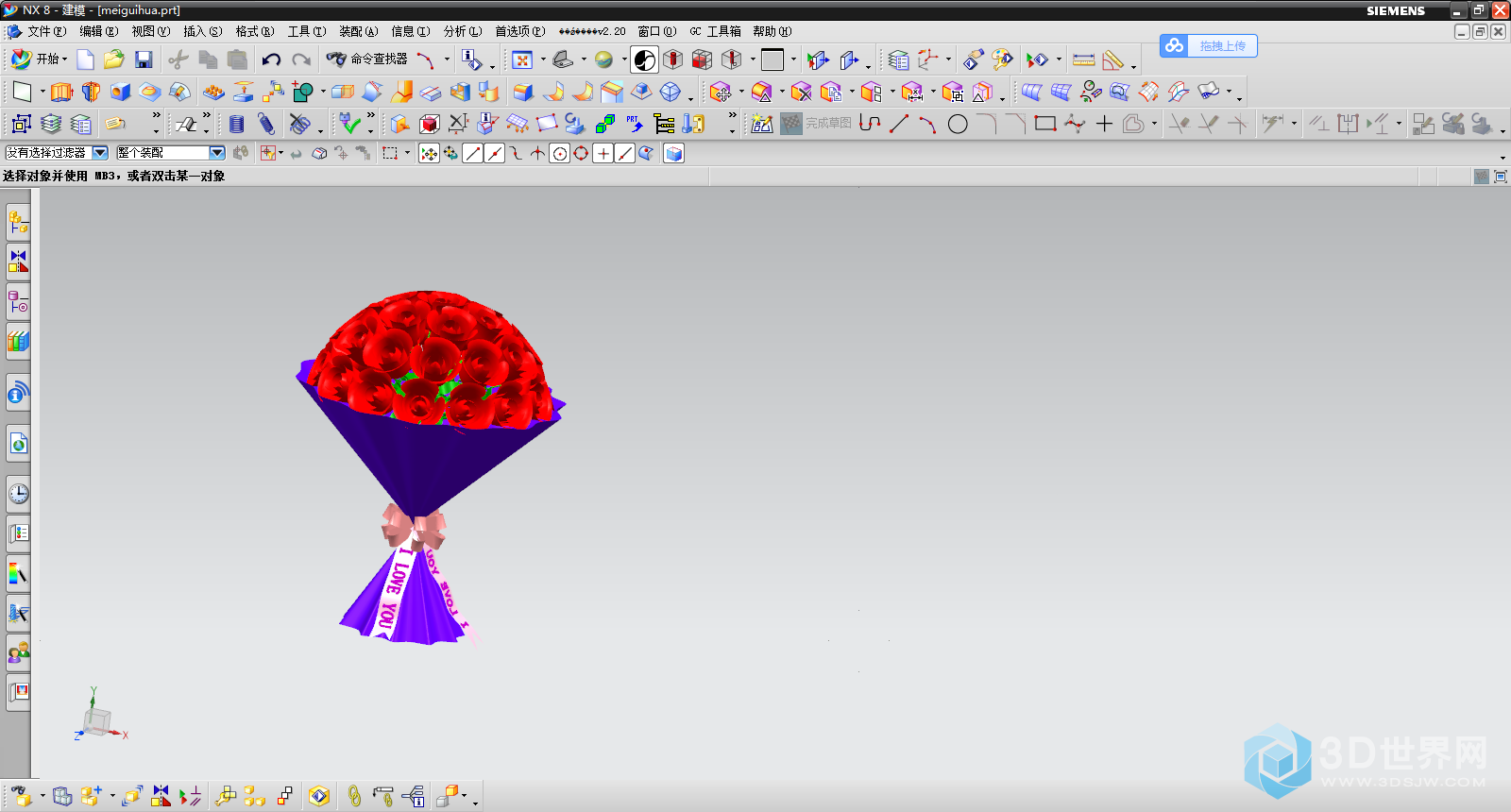Click the Block primitive icon
This screenshot has width=1511, height=812.
pyautogui.click(x=120, y=92)
